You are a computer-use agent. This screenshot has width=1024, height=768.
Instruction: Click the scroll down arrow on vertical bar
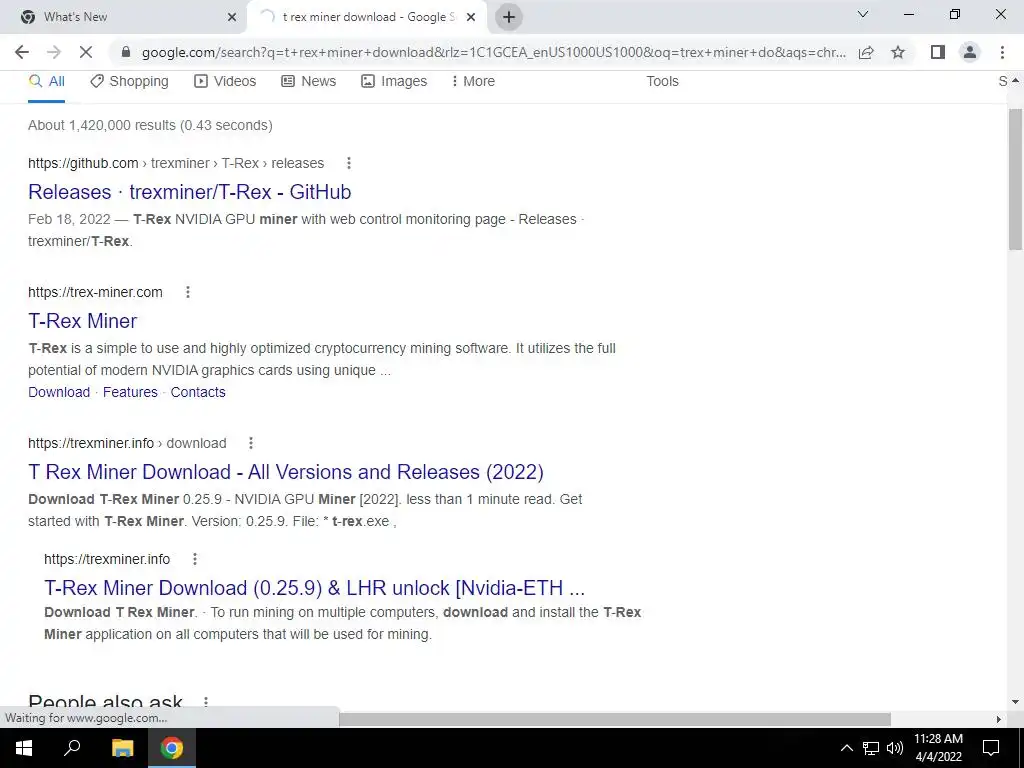pyautogui.click(x=1015, y=703)
